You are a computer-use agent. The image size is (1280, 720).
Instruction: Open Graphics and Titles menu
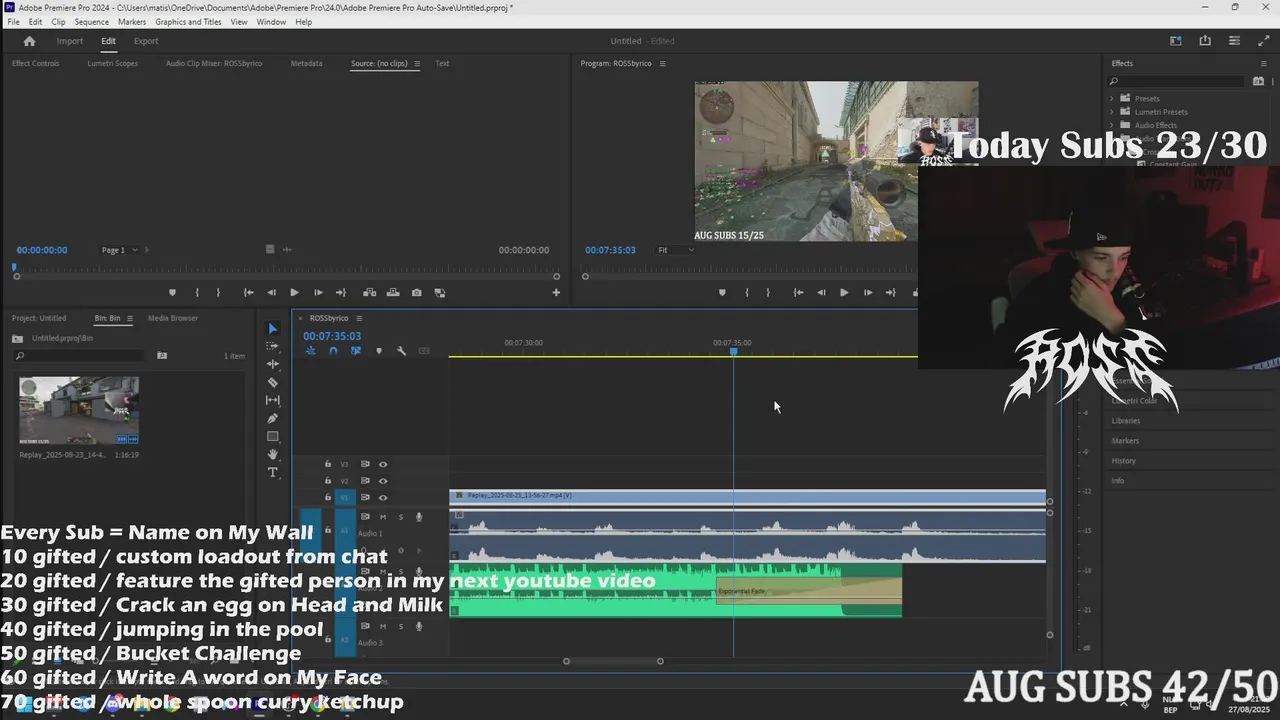point(188,22)
